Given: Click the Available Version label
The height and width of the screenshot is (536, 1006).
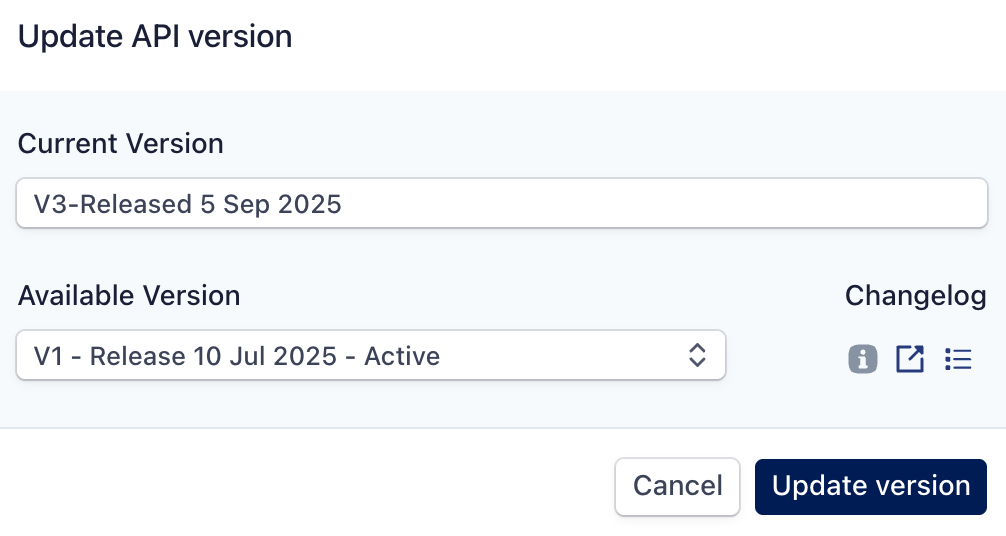Looking at the screenshot, I should tap(129, 296).
